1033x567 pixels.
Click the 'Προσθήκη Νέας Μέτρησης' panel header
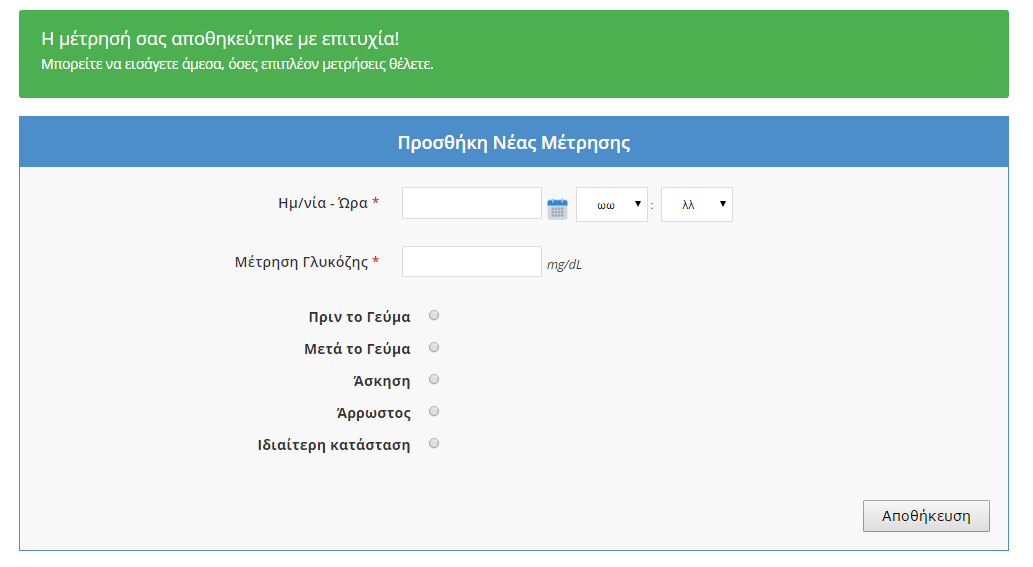514,142
